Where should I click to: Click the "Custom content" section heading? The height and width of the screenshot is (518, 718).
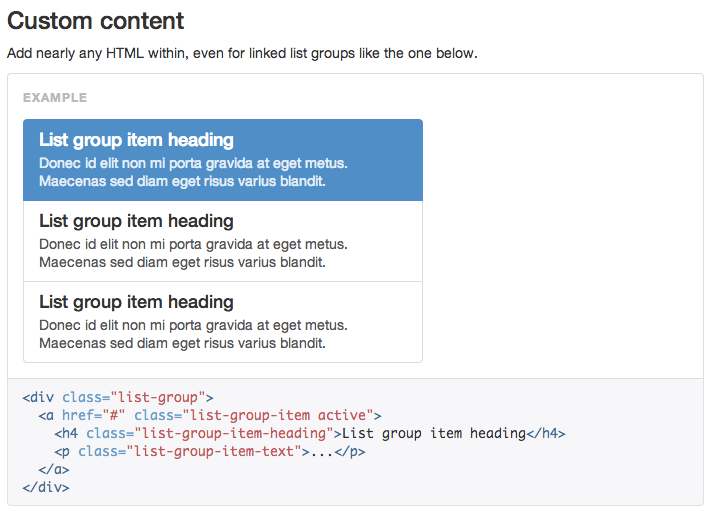click(96, 21)
